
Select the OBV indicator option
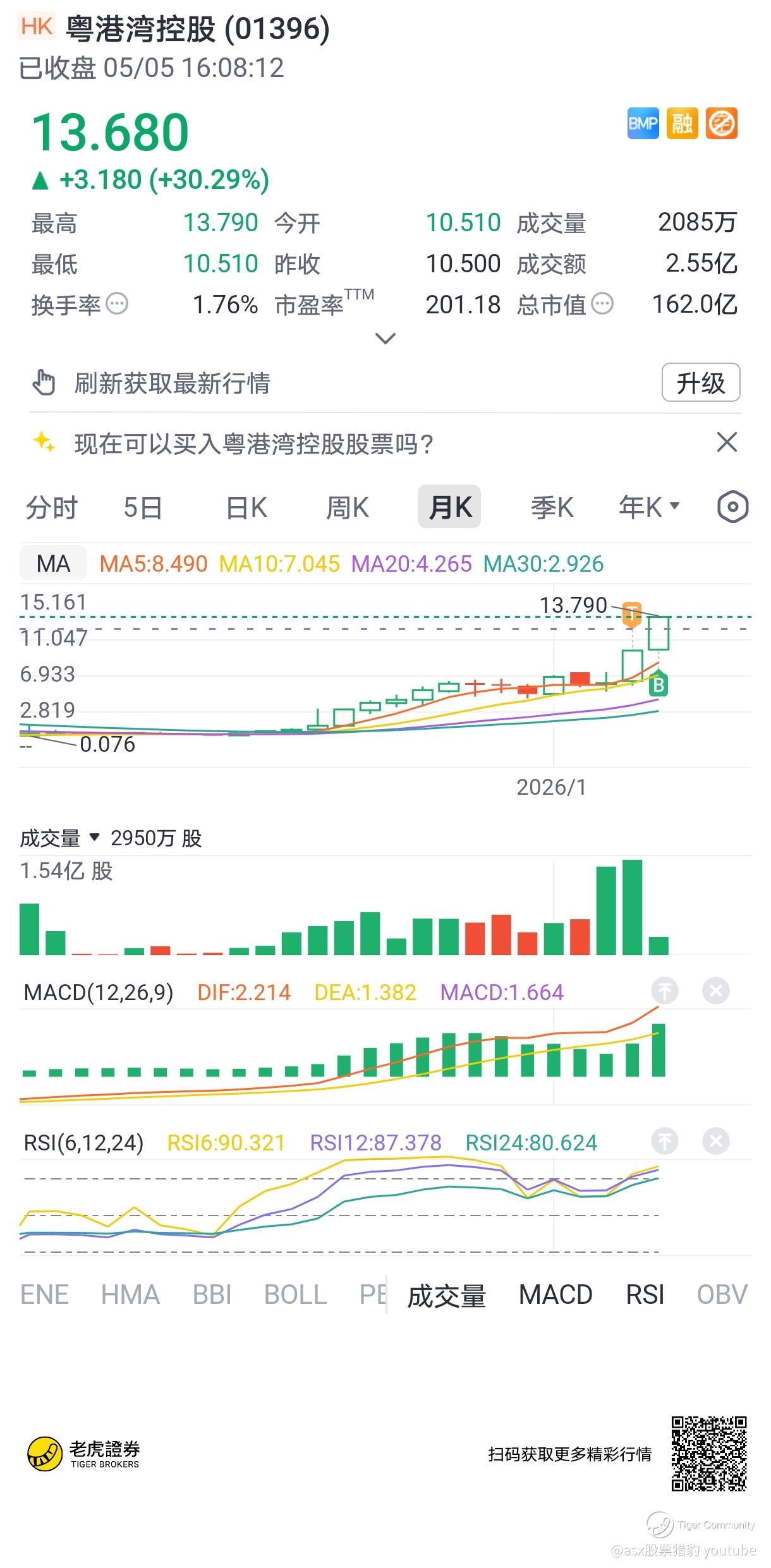pos(722,1294)
